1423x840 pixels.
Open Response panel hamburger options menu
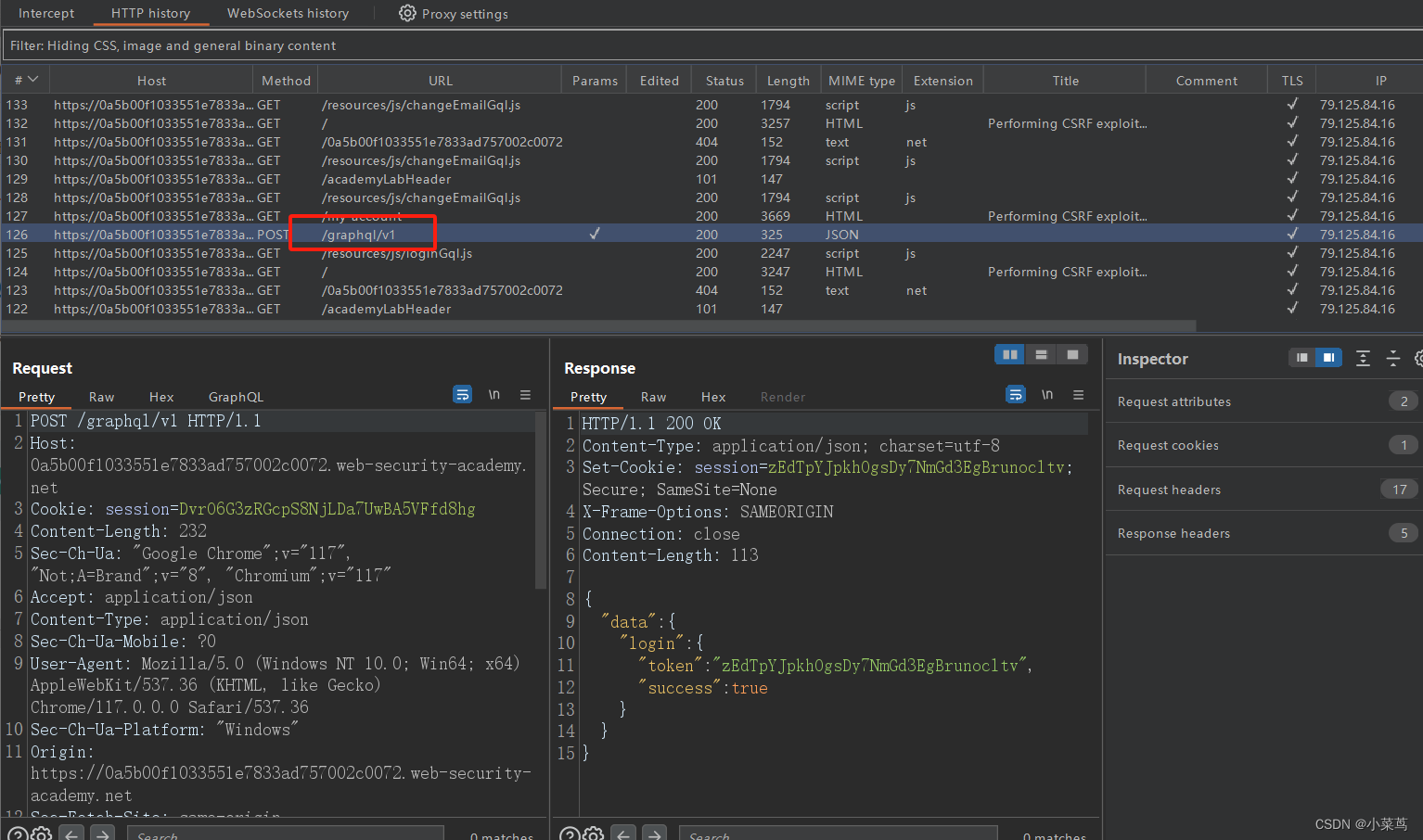(1078, 394)
